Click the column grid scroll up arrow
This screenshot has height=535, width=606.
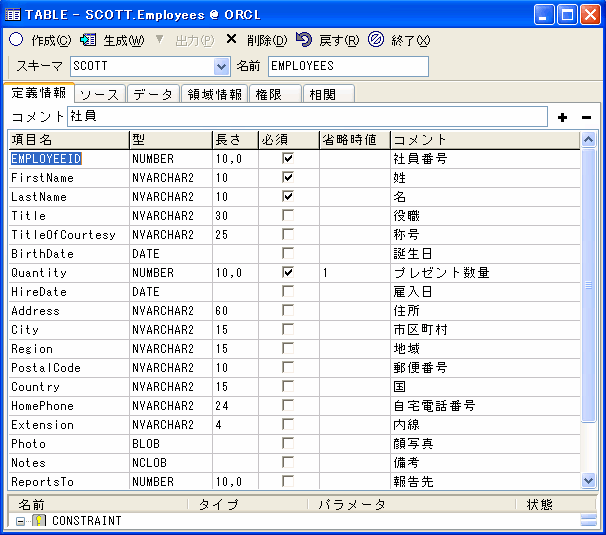tap(588, 140)
